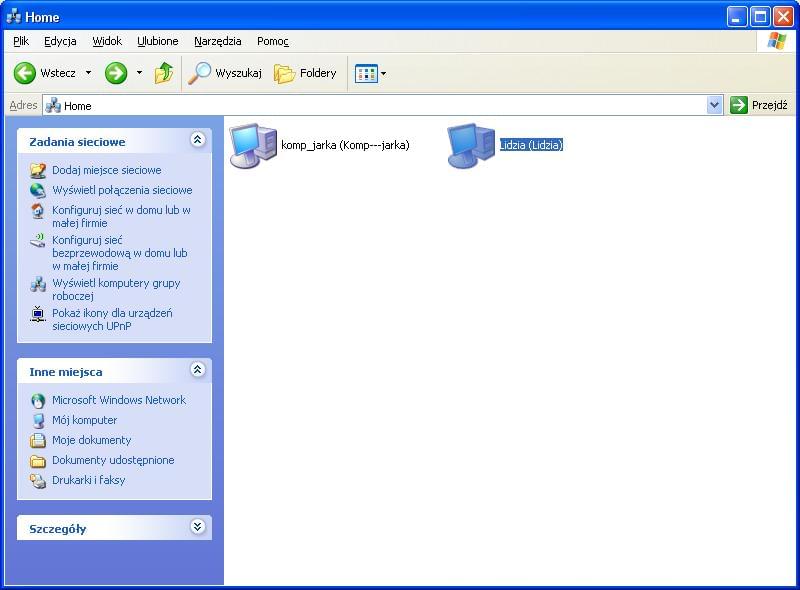The image size is (800, 590).
Task: Minimize the Home window
Action: (736, 17)
